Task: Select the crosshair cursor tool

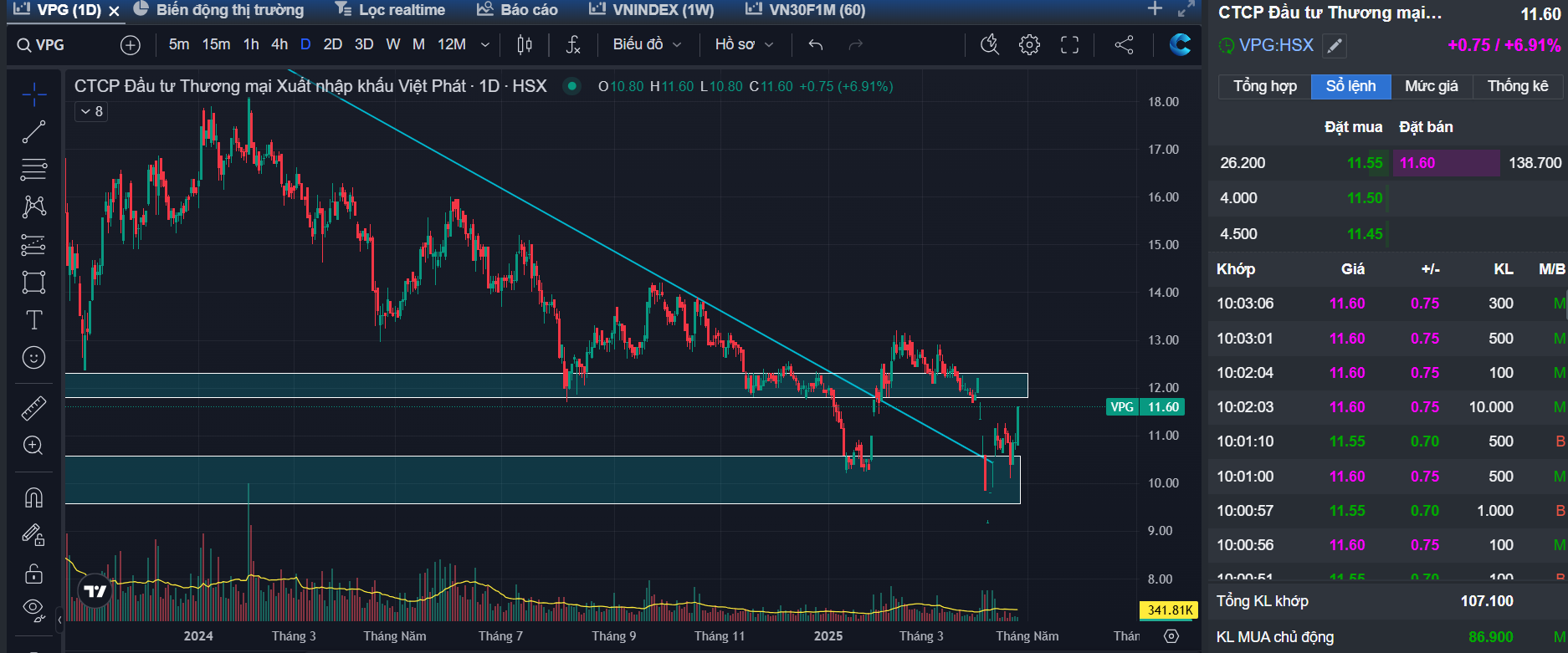Action: pyautogui.click(x=33, y=94)
